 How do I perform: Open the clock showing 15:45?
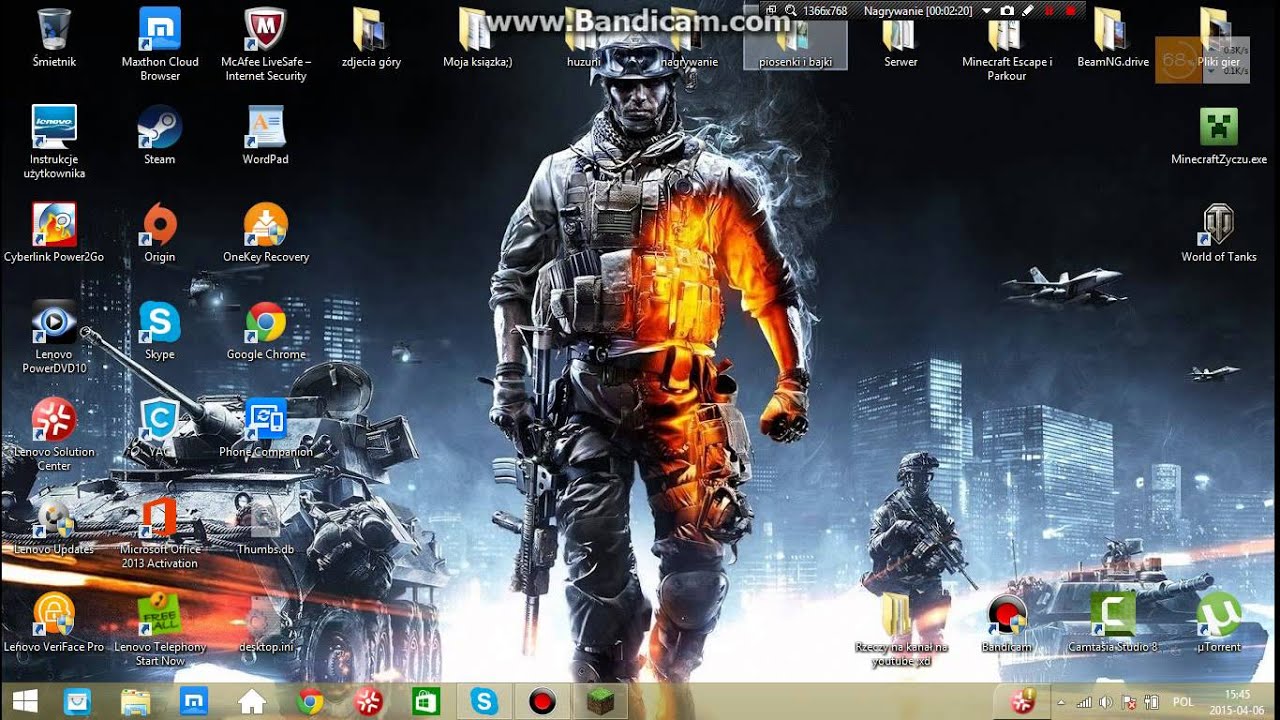click(1237, 701)
